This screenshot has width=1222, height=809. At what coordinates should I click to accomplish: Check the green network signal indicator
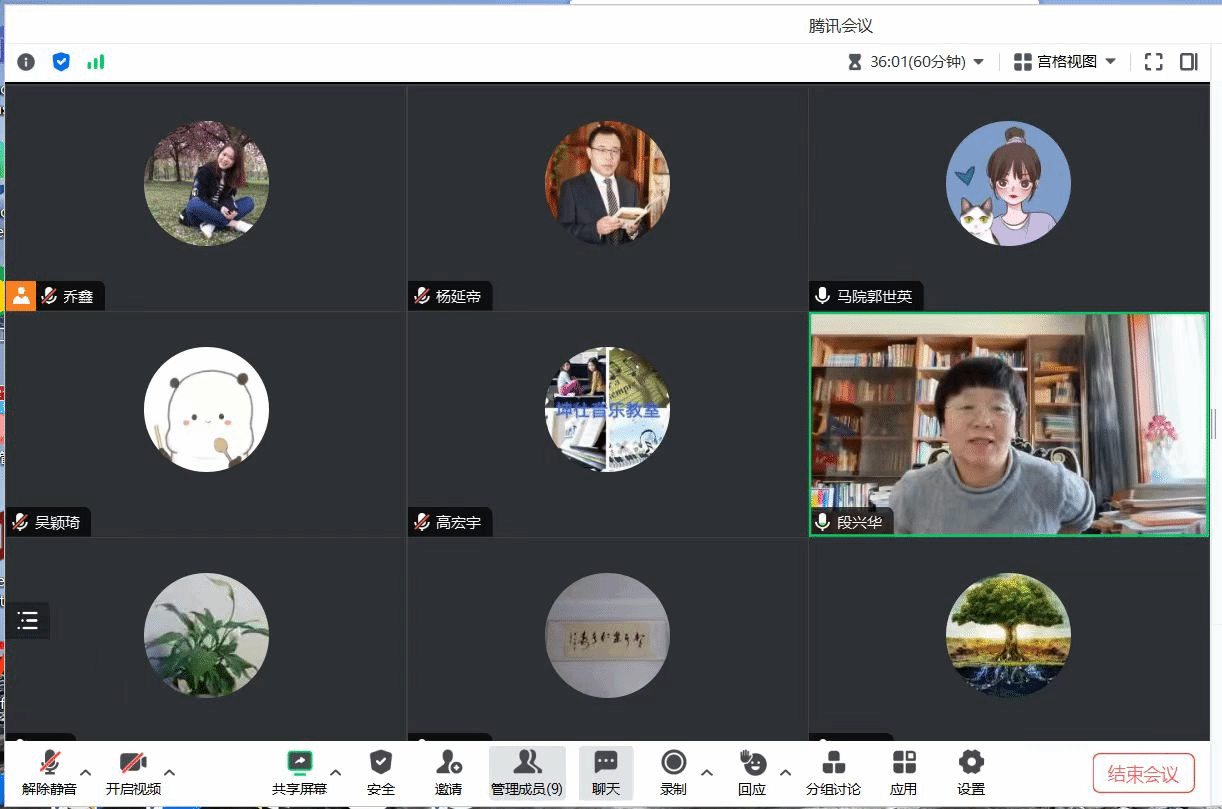tap(95, 62)
